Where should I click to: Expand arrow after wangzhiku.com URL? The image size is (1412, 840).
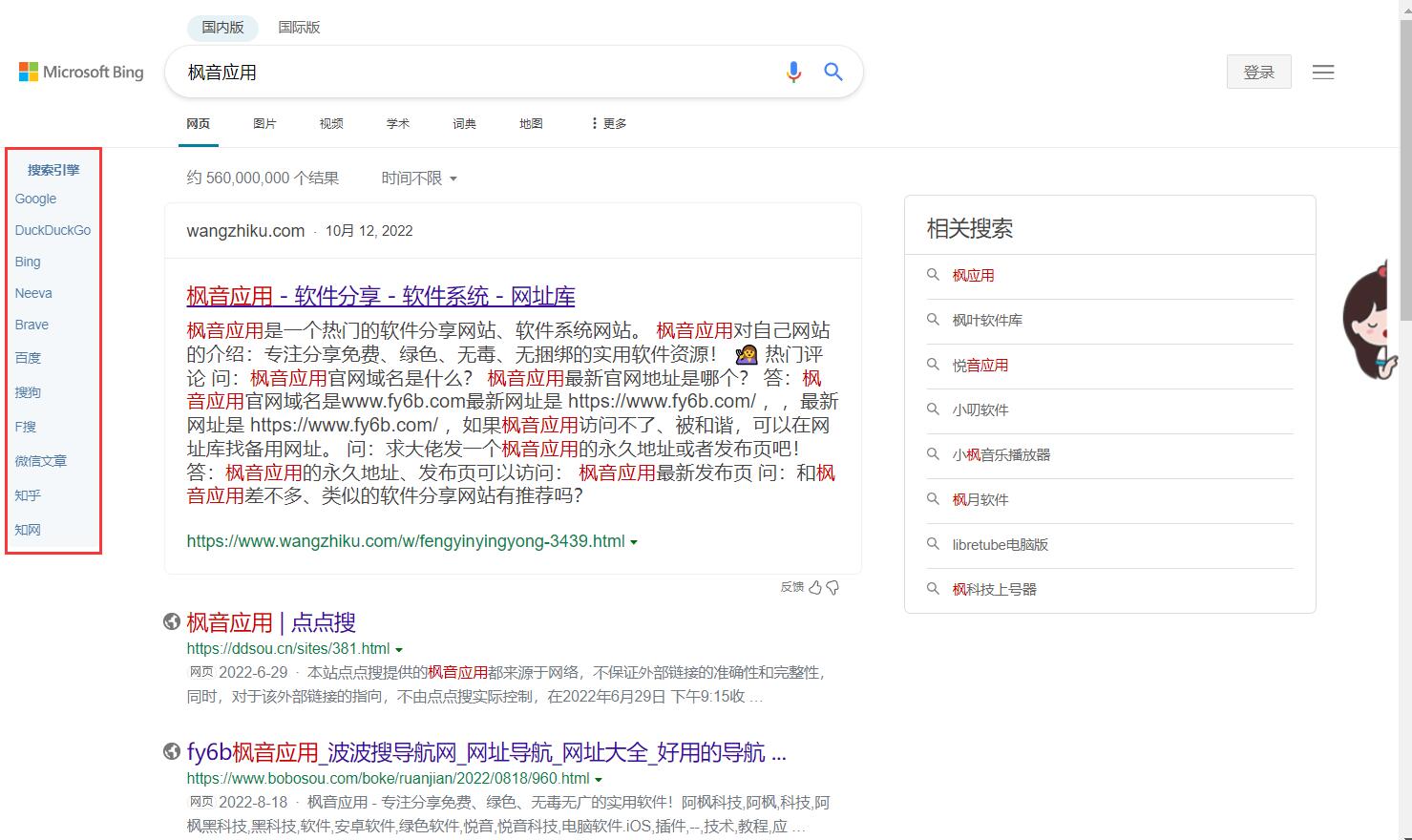[634, 542]
